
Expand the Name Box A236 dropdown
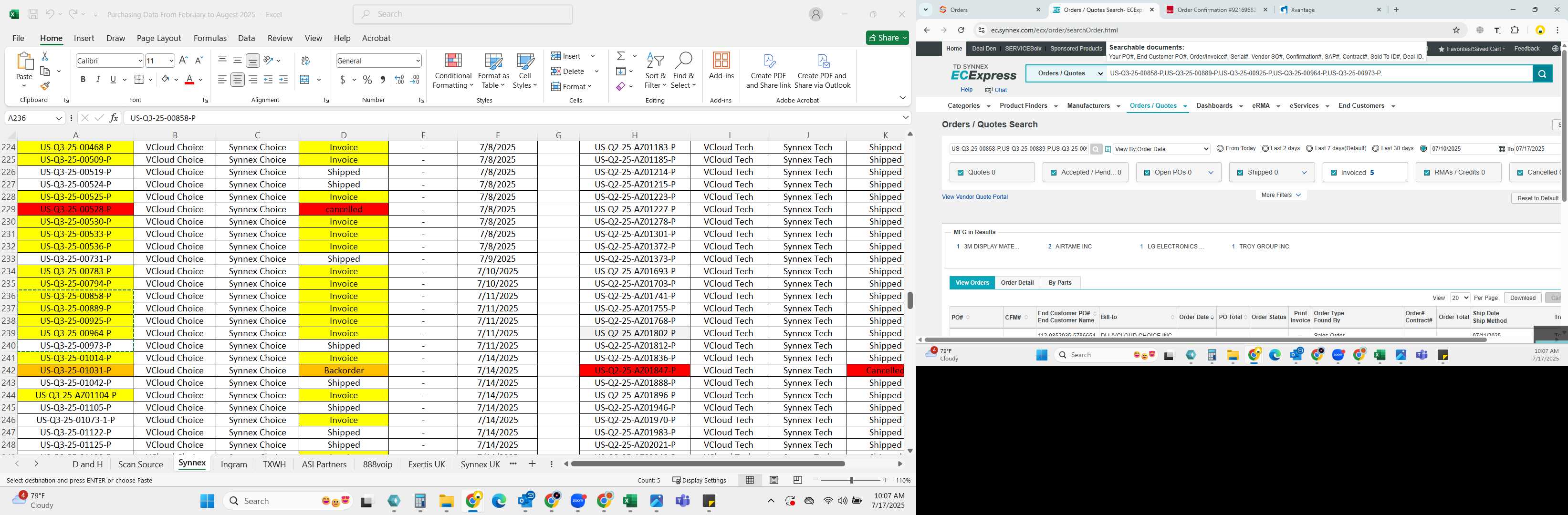58,118
